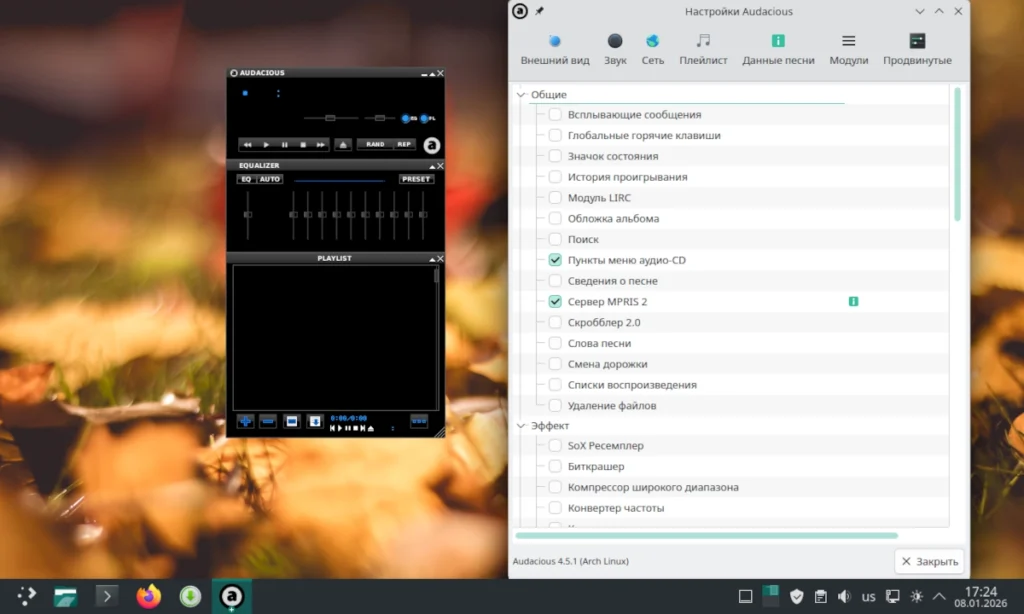The height and width of the screenshot is (614, 1024).
Task: Click the volume speaker tray icon
Action: click(844, 596)
